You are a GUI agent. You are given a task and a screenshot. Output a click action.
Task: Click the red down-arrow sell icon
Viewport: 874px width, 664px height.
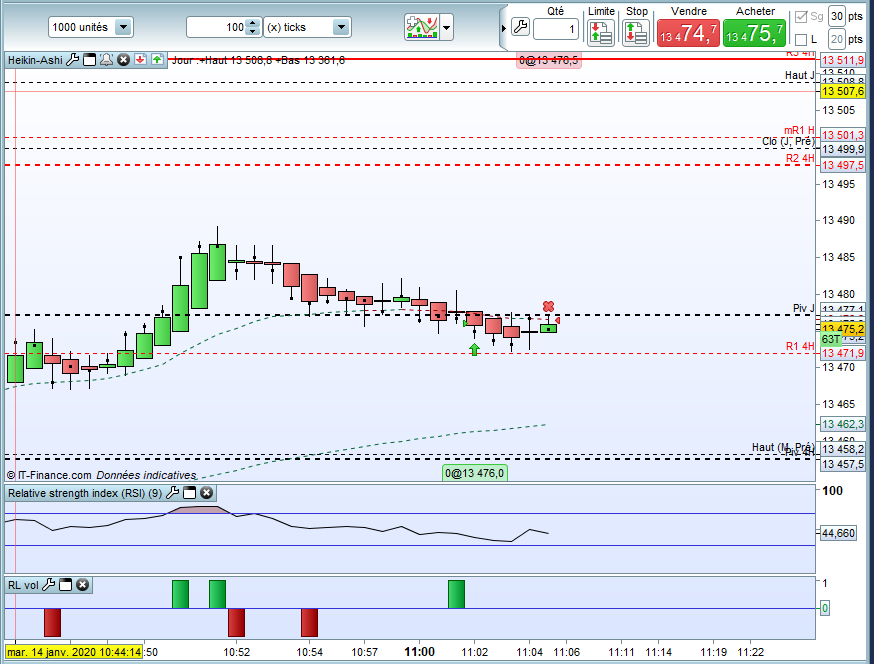tap(140, 60)
